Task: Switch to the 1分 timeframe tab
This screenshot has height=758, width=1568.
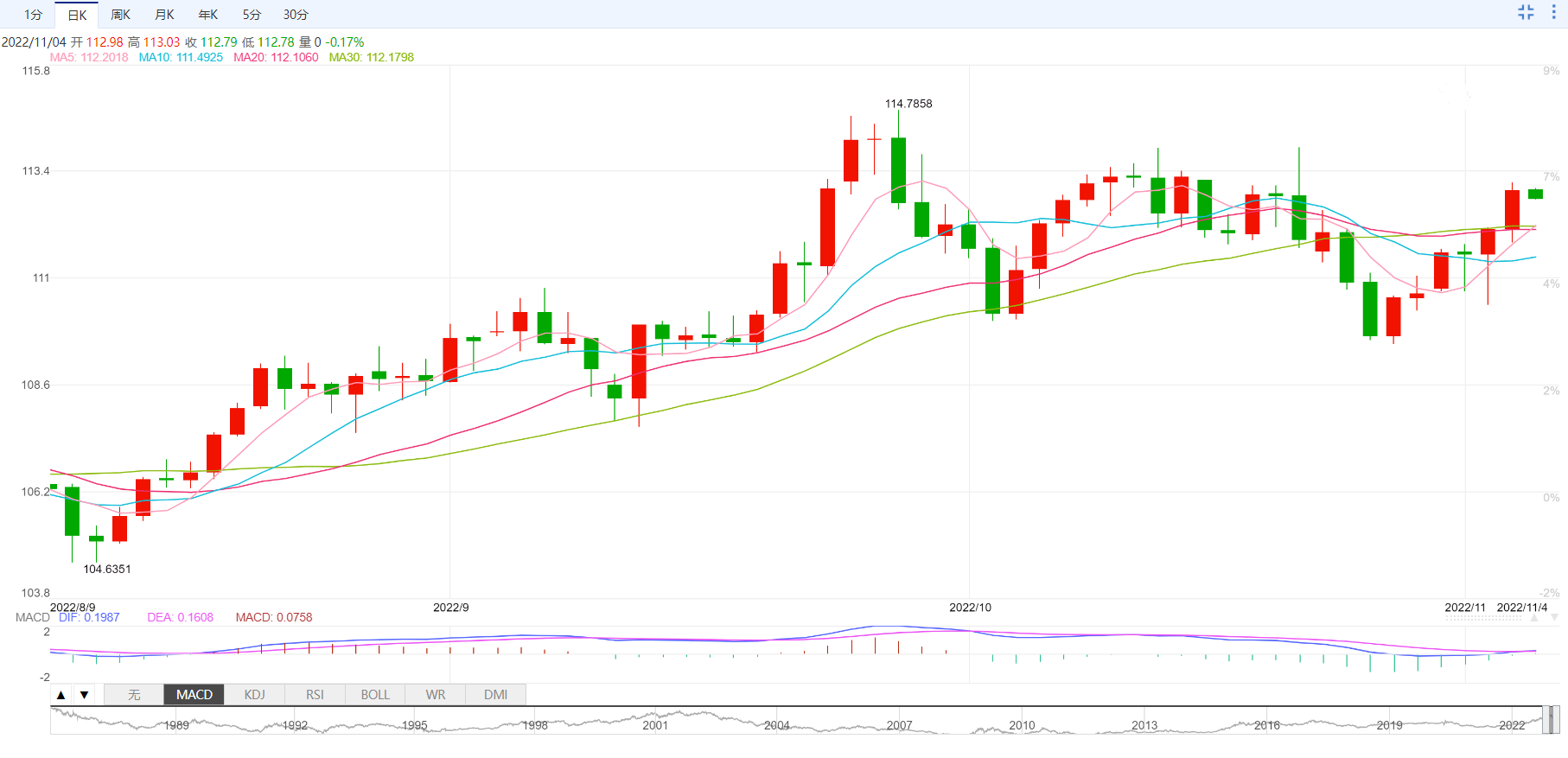Action: point(33,15)
